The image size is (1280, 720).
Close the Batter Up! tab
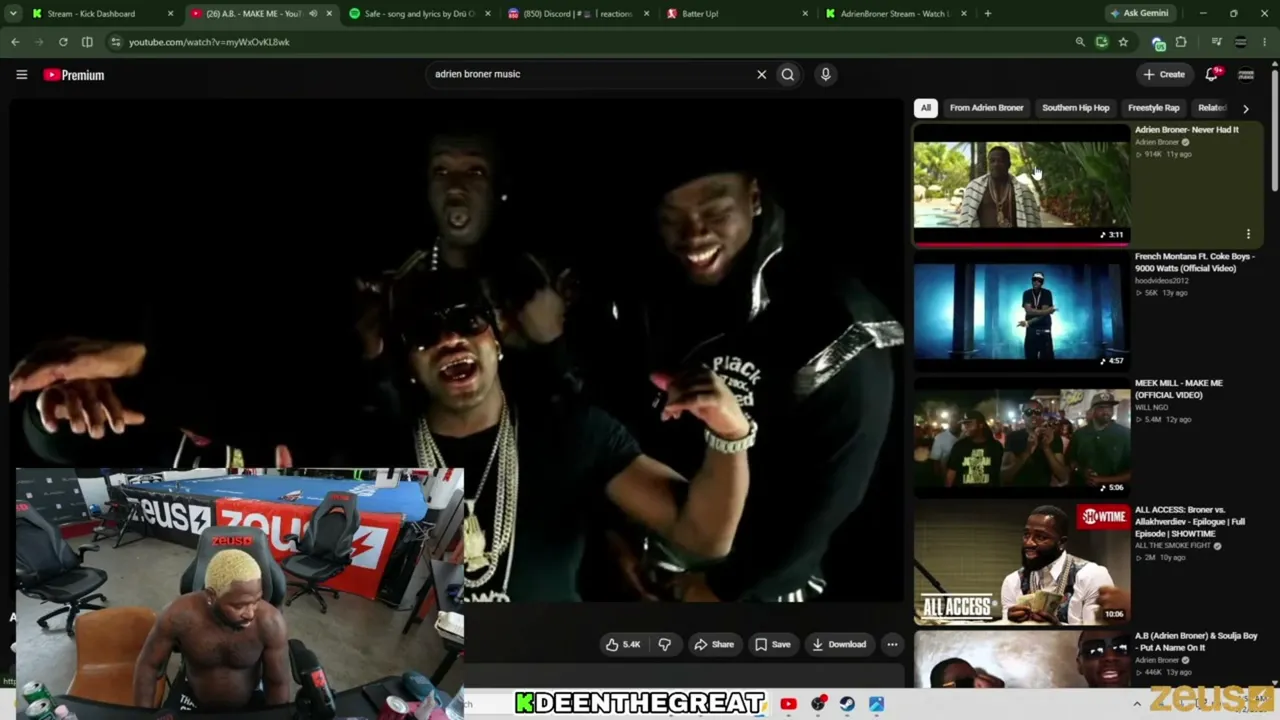click(x=805, y=14)
